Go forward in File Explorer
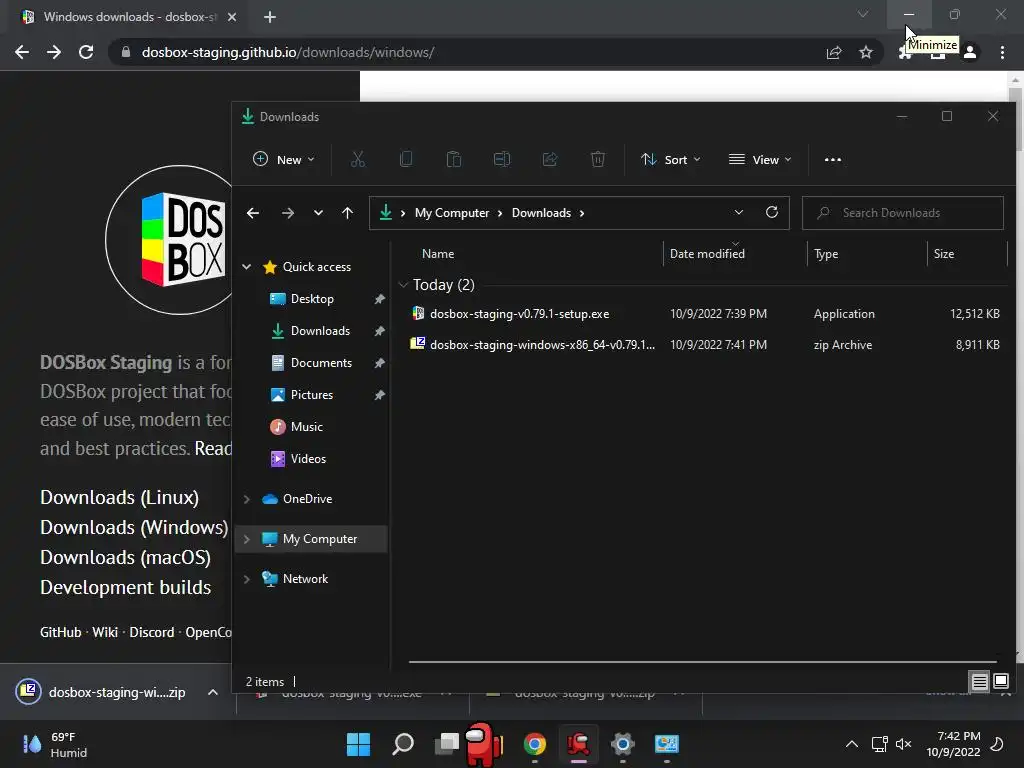 (287, 213)
